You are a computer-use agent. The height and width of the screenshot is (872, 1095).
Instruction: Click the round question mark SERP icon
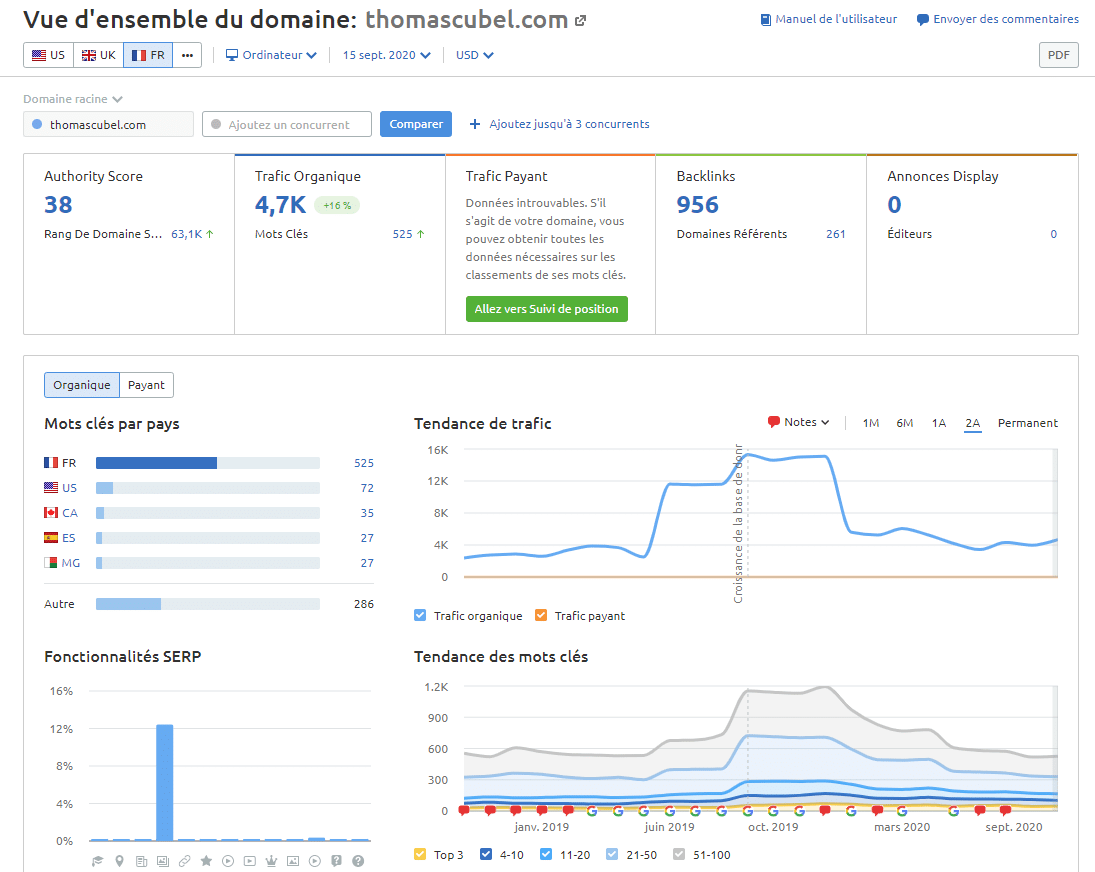tap(358, 861)
